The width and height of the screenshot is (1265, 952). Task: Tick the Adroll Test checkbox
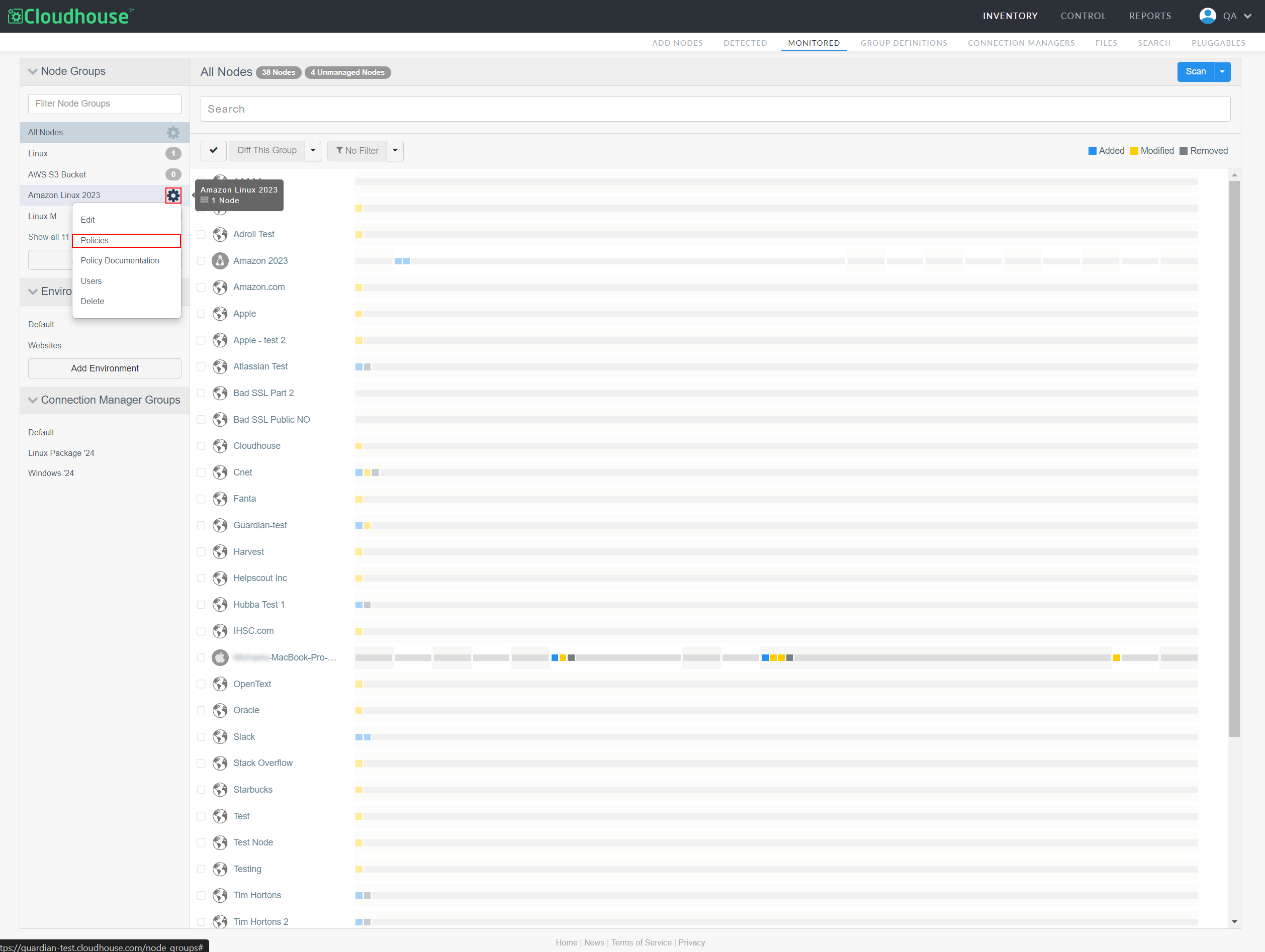201,234
